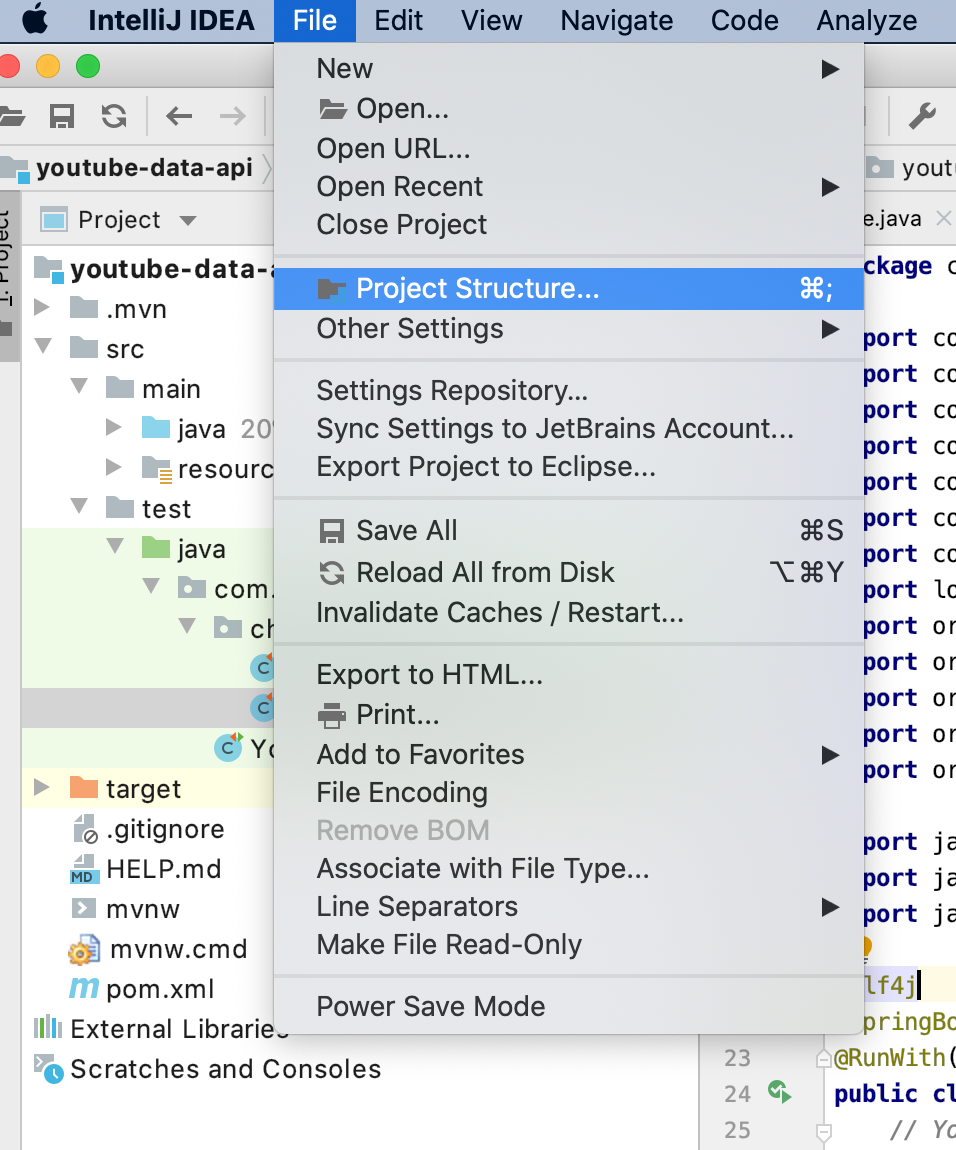Open Add to Favorites submenu

tap(569, 755)
